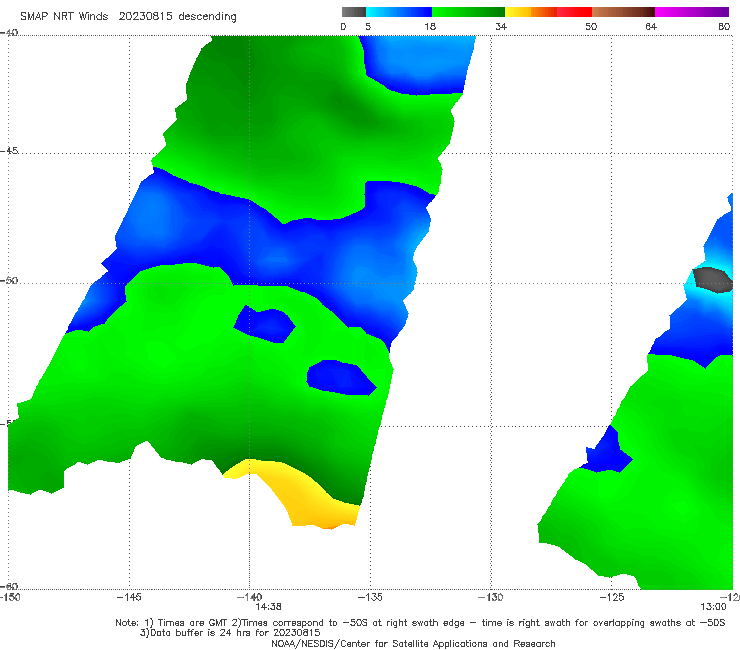Click the color bar label '5'
The height and width of the screenshot is (650, 740).
click(x=368, y=27)
